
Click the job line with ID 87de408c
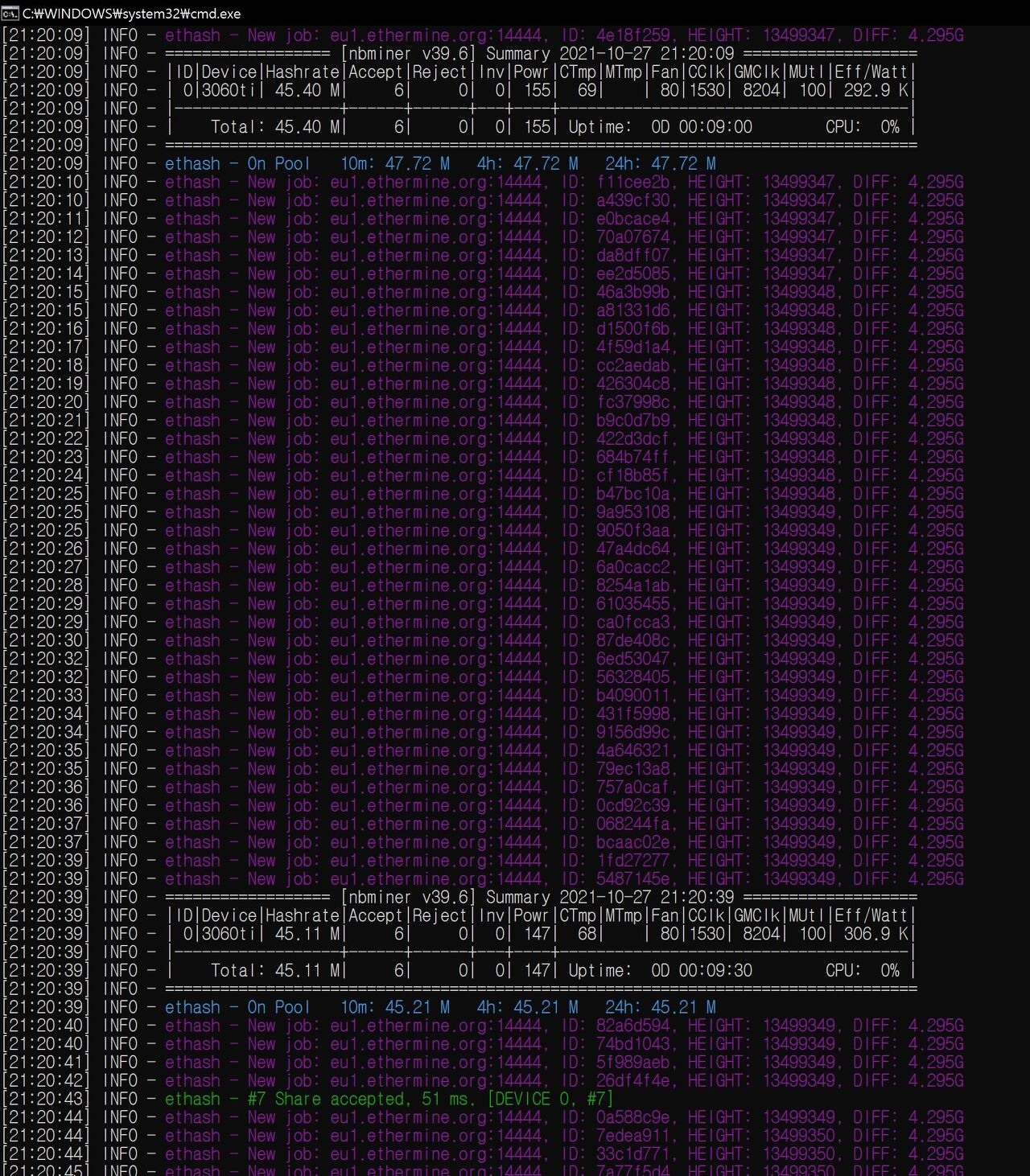(x=483, y=641)
